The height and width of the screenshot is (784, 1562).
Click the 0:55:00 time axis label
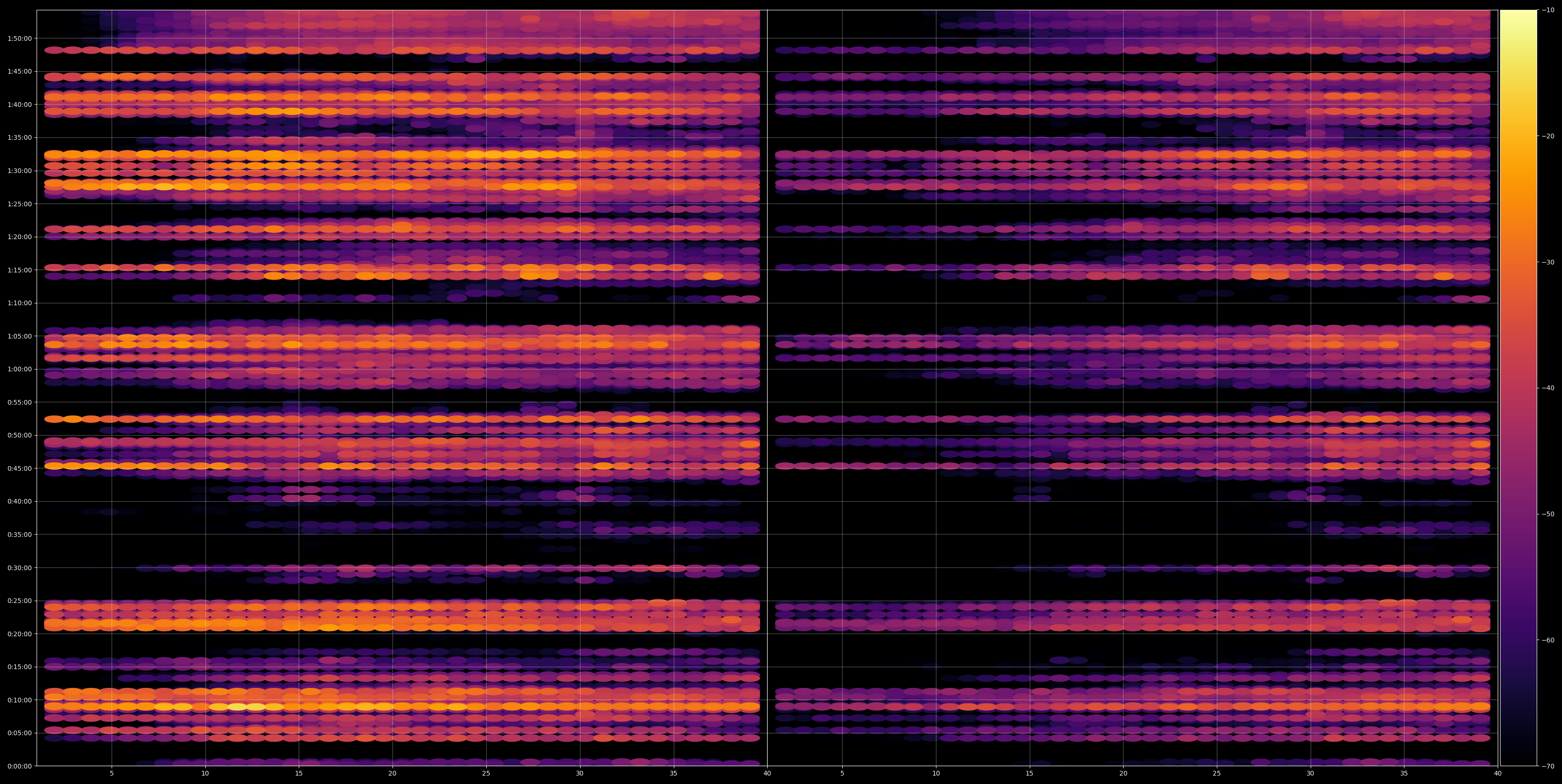(19, 402)
